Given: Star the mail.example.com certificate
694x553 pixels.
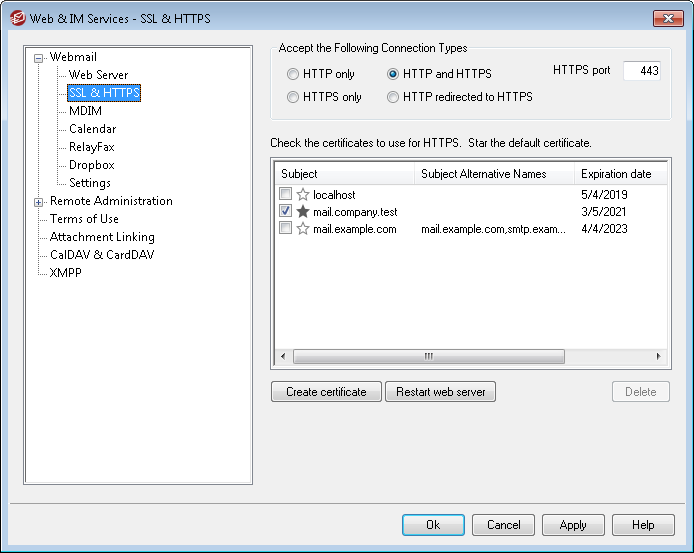Looking at the screenshot, I should click(303, 229).
